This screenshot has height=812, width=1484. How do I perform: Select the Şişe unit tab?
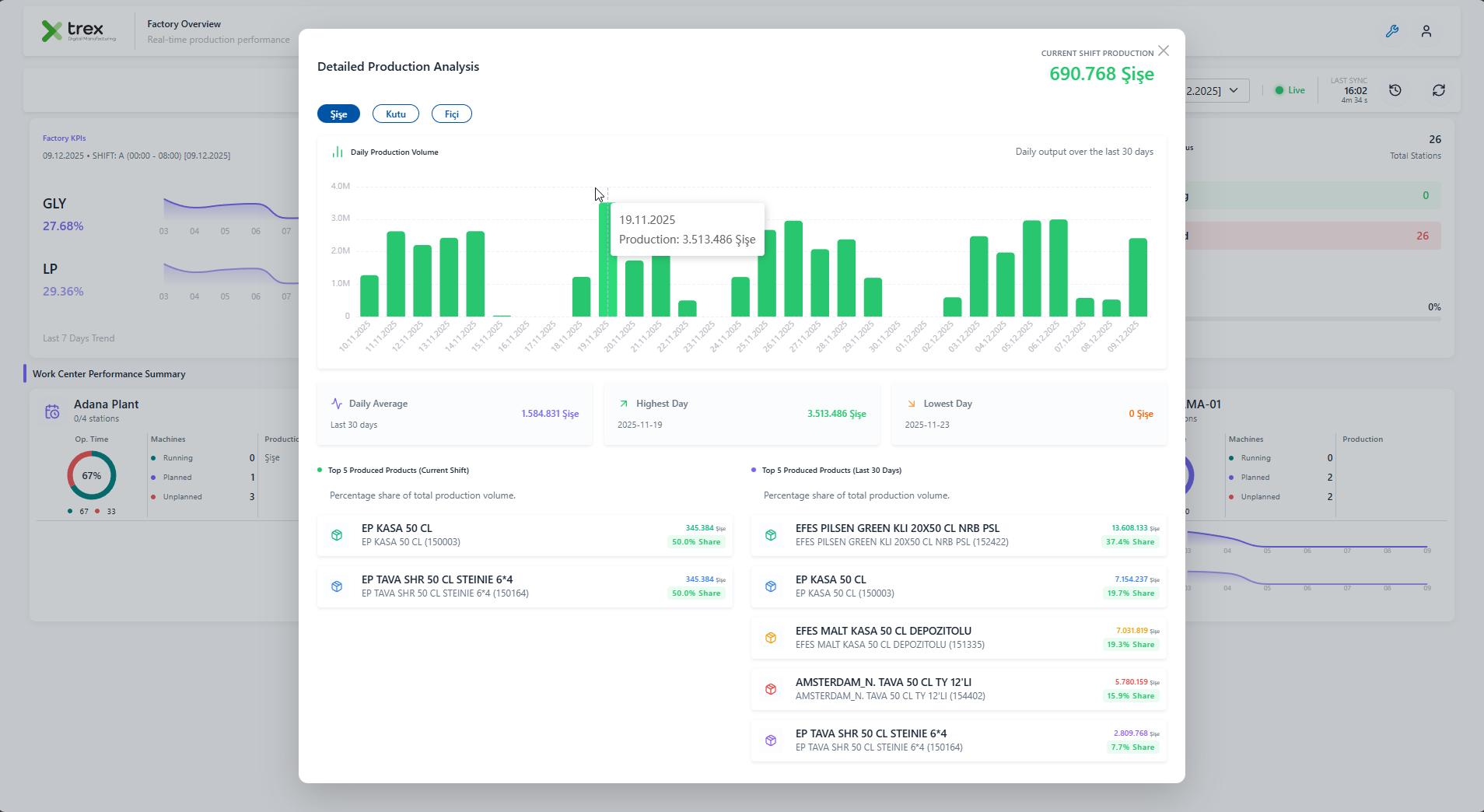pyautogui.click(x=338, y=114)
